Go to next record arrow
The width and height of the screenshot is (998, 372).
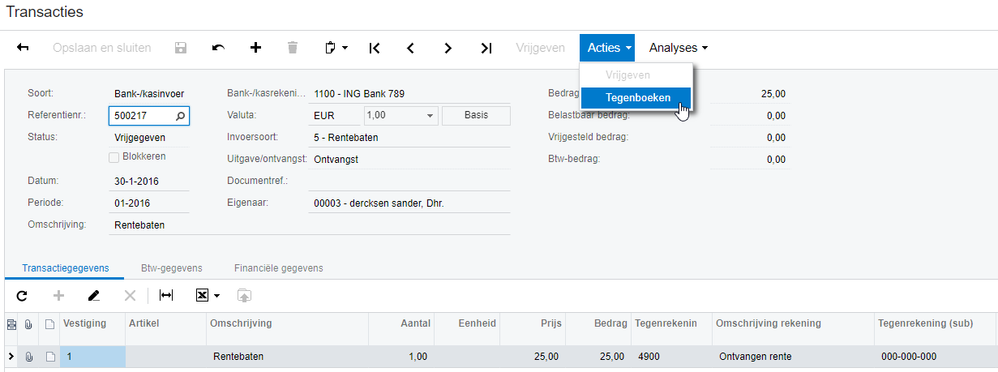[448, 48]
